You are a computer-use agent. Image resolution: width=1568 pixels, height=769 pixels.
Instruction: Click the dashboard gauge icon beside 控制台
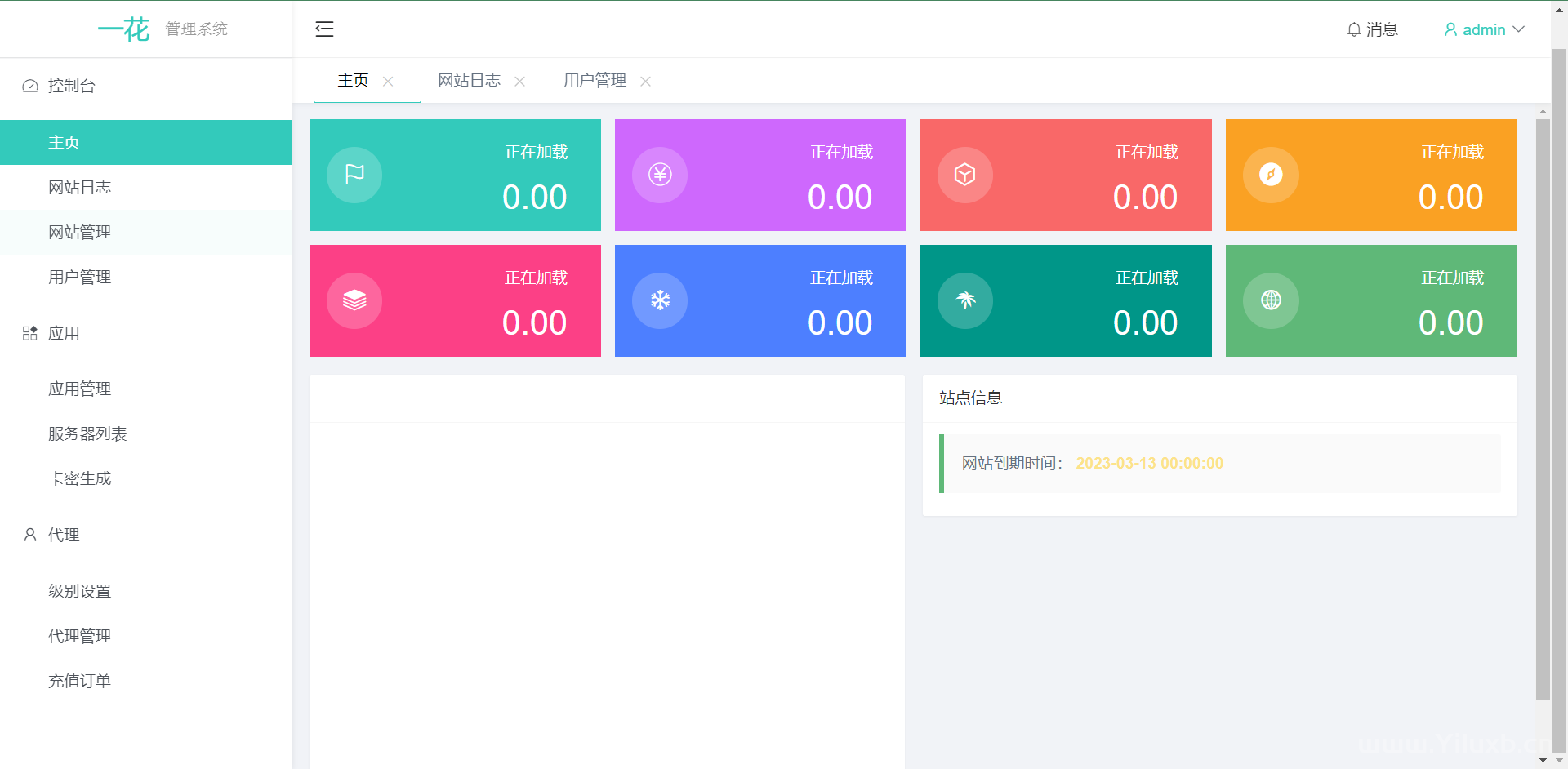pos(30,86)
